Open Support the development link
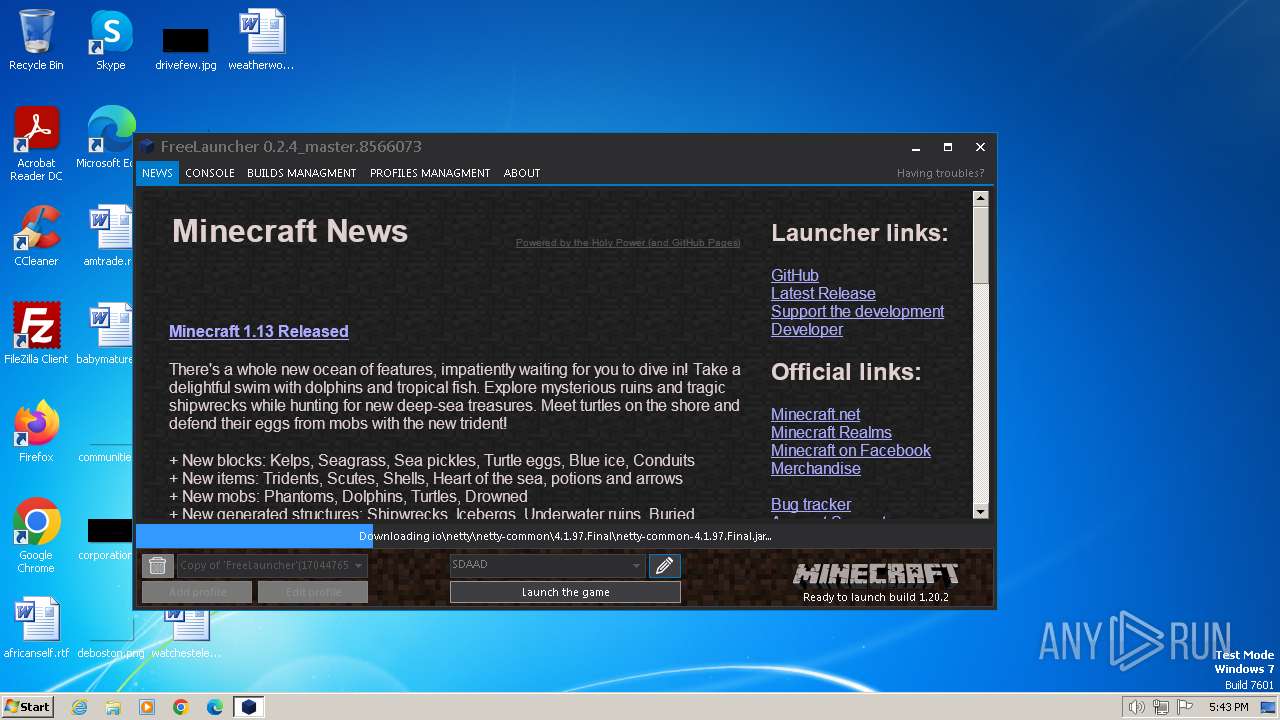Viewport: 1280px width, 720px height. tap(857, 311)
